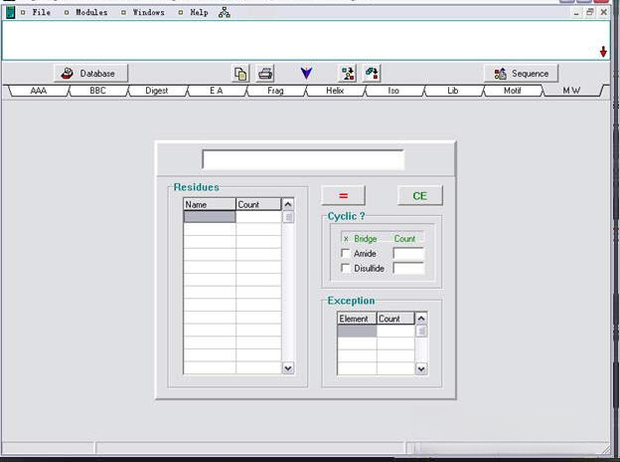Restore down the inner document window
This screenshot has width=620, height=462.
click(x=590, y=12)
